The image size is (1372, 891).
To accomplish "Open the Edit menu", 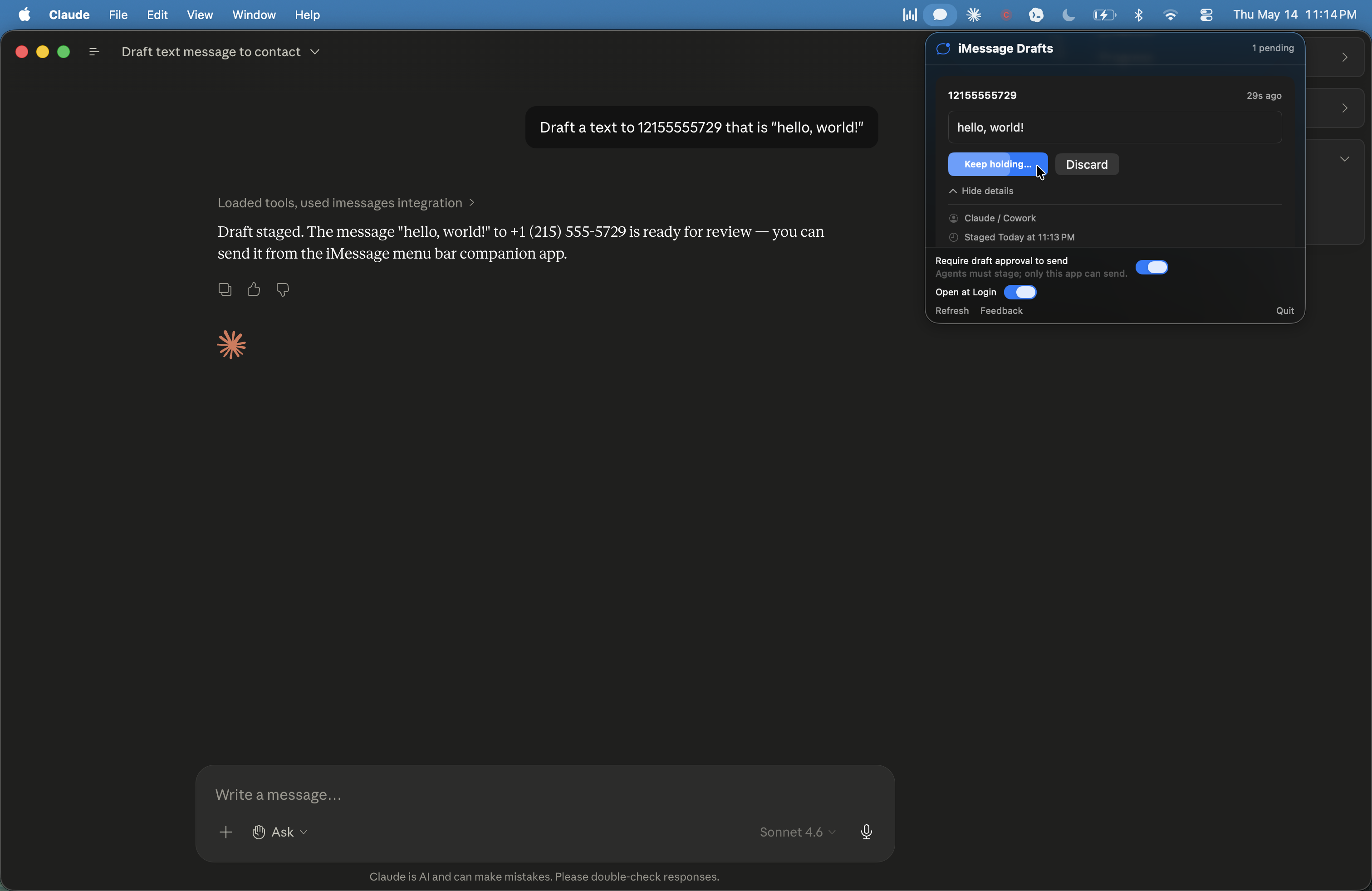I will point(157,15).
